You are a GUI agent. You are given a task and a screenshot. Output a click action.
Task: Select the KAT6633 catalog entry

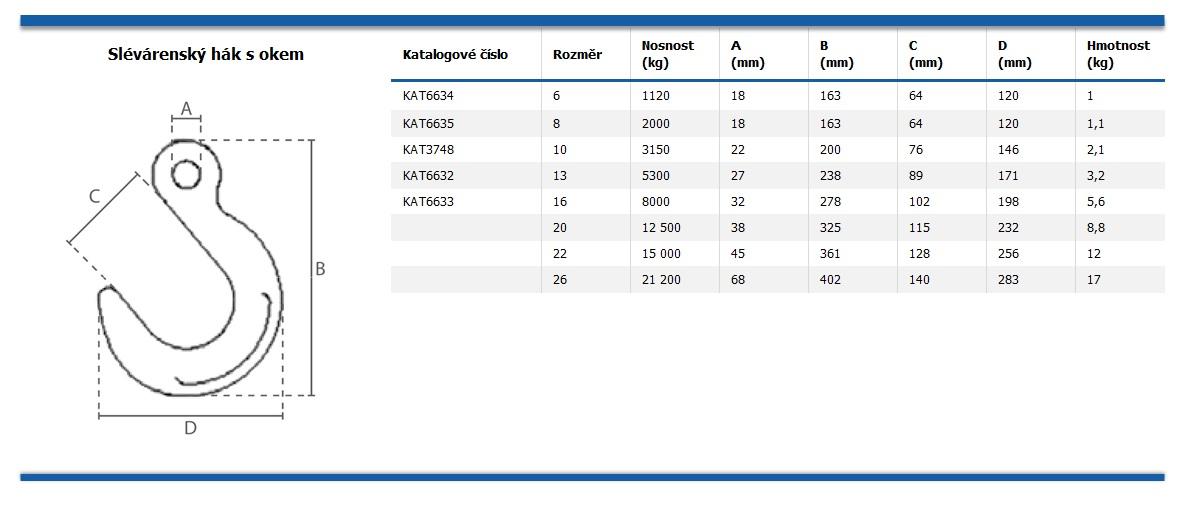(x=428, y=202)
